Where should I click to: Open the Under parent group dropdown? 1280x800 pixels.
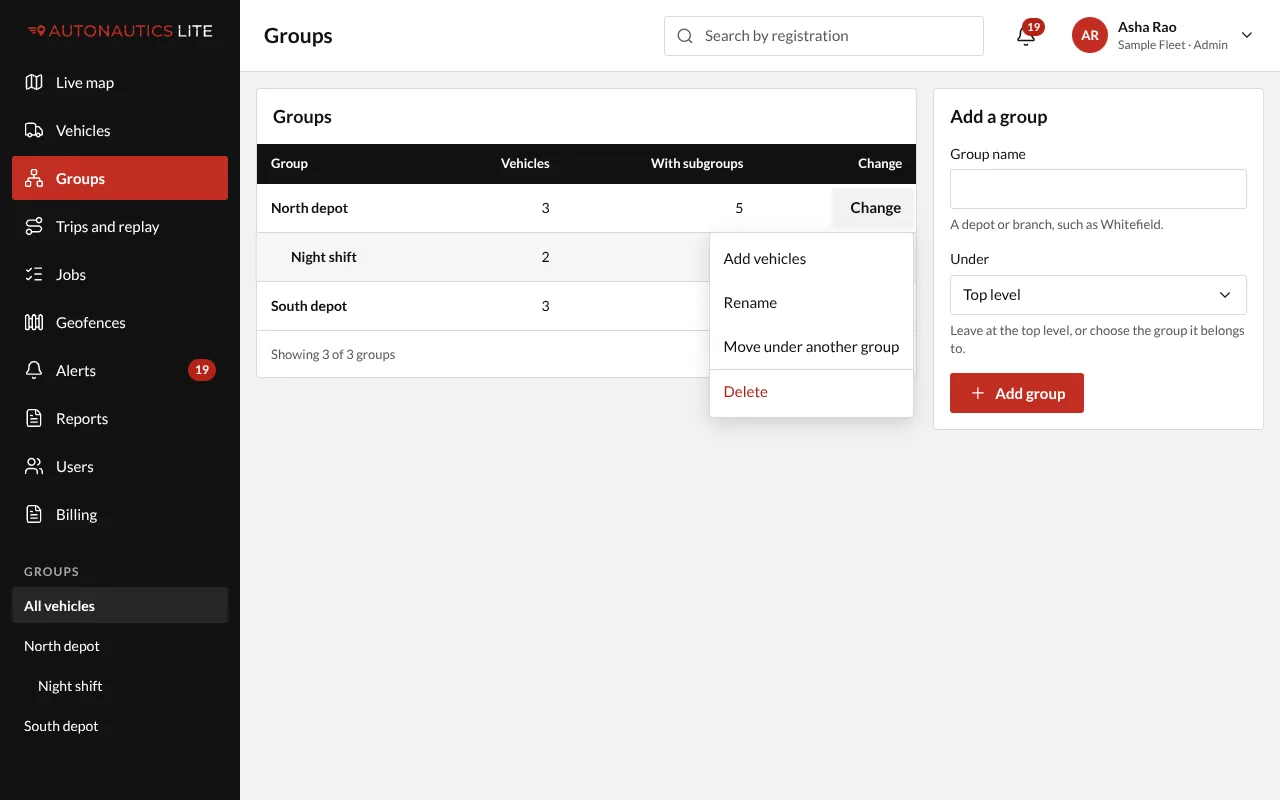pos(1098,295)
